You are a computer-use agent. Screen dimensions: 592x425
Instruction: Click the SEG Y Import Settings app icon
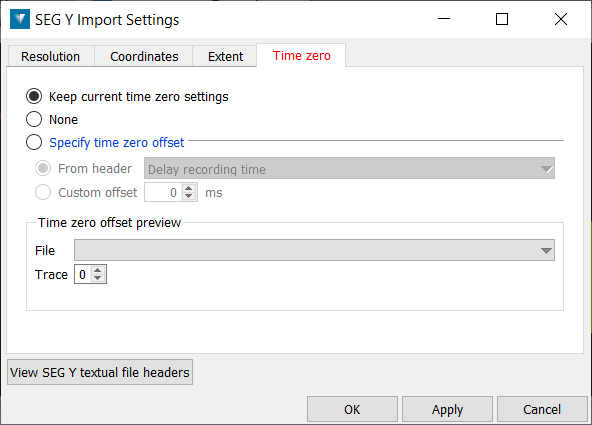point(20,19)
